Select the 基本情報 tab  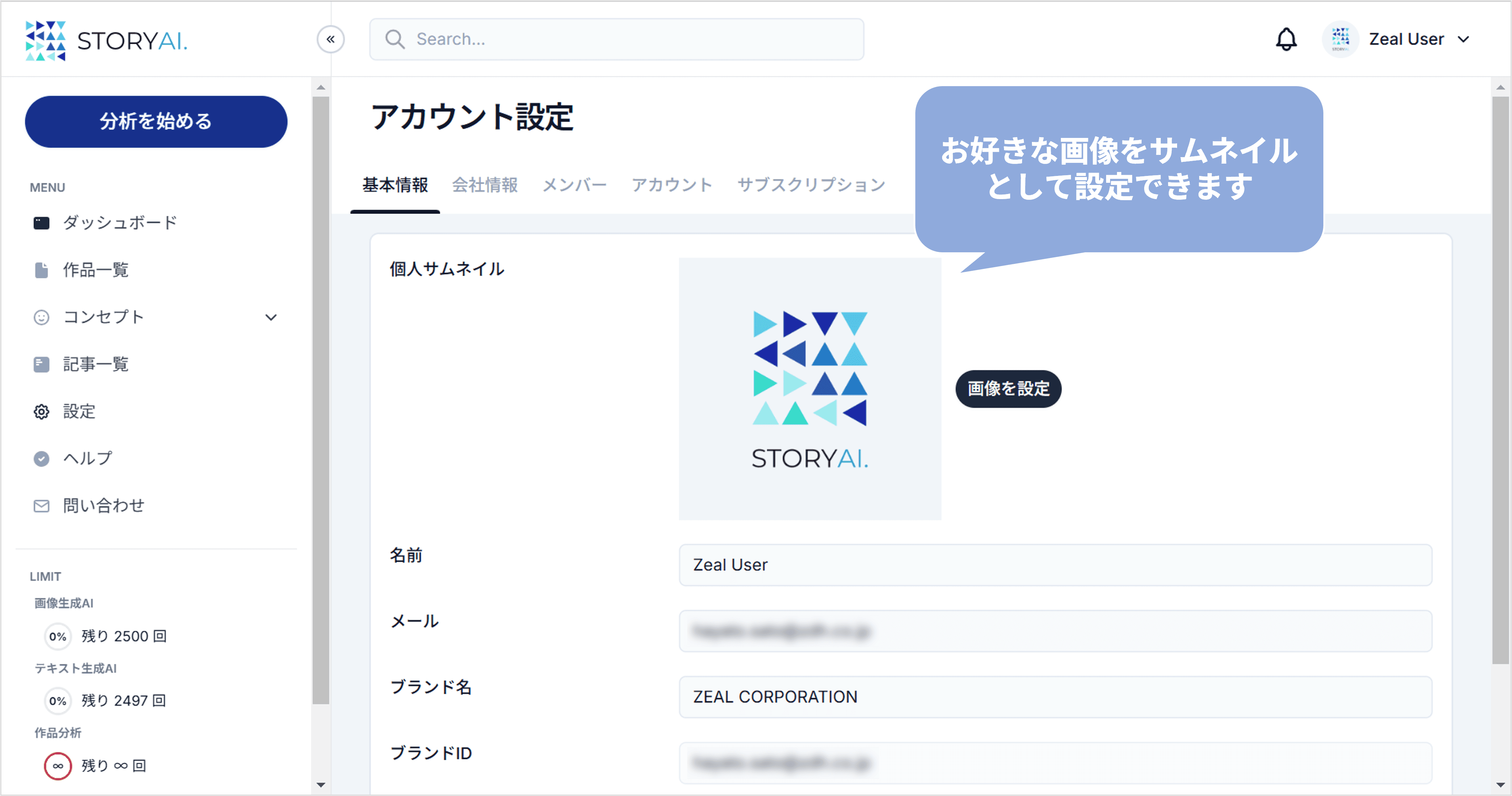(x=395, y=185)
